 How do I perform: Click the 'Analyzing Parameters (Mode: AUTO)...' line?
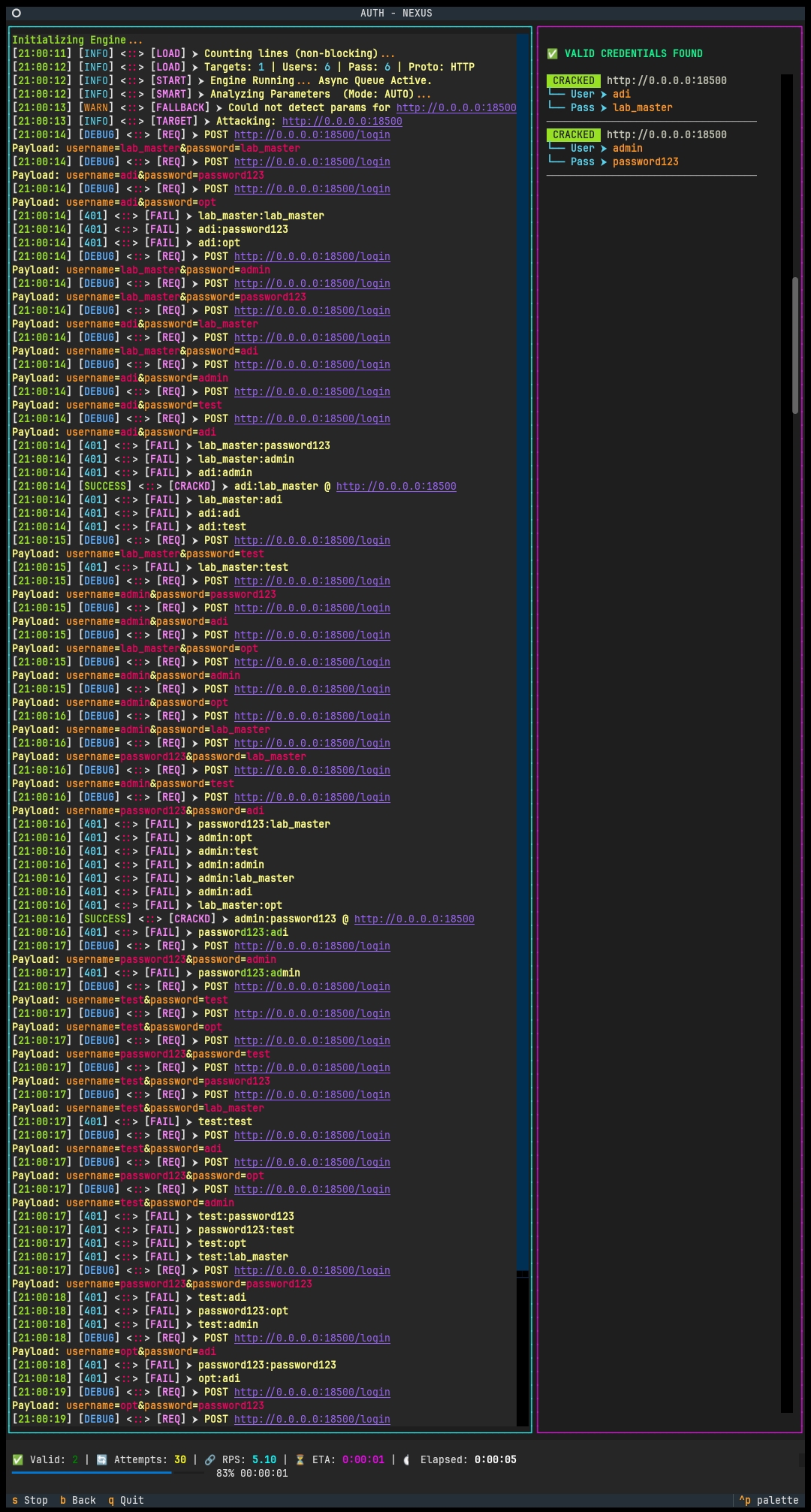[222, 94]
